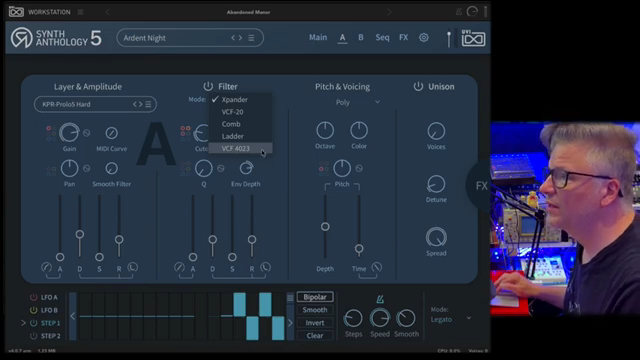Toggle Filter power button
640x360 pixels.
coord(208,87)
